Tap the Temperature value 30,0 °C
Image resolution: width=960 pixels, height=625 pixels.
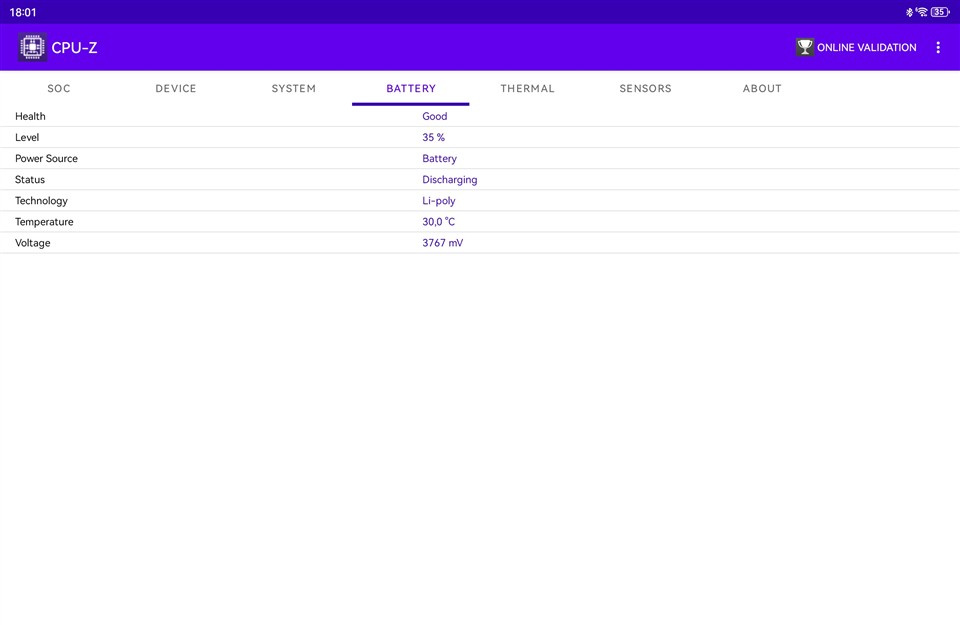coord(438,222)
